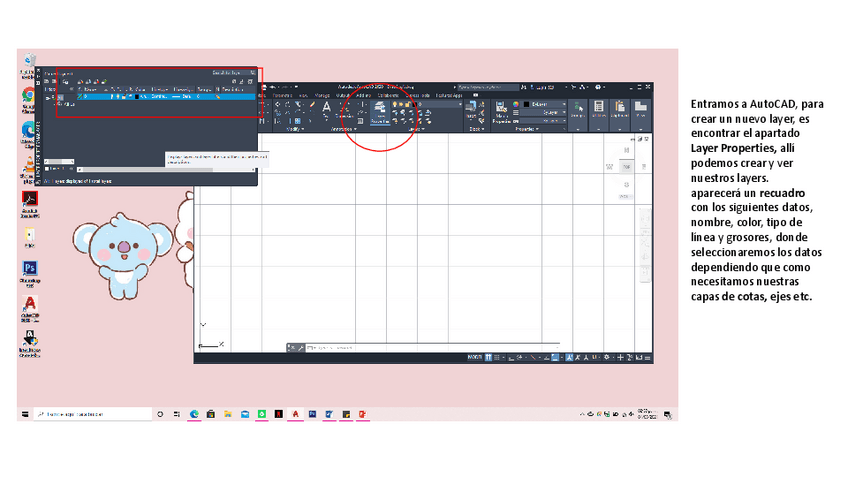Toggle the Plot printer icon for layer 0
The image size is (848, 477).
pos(131,96)
